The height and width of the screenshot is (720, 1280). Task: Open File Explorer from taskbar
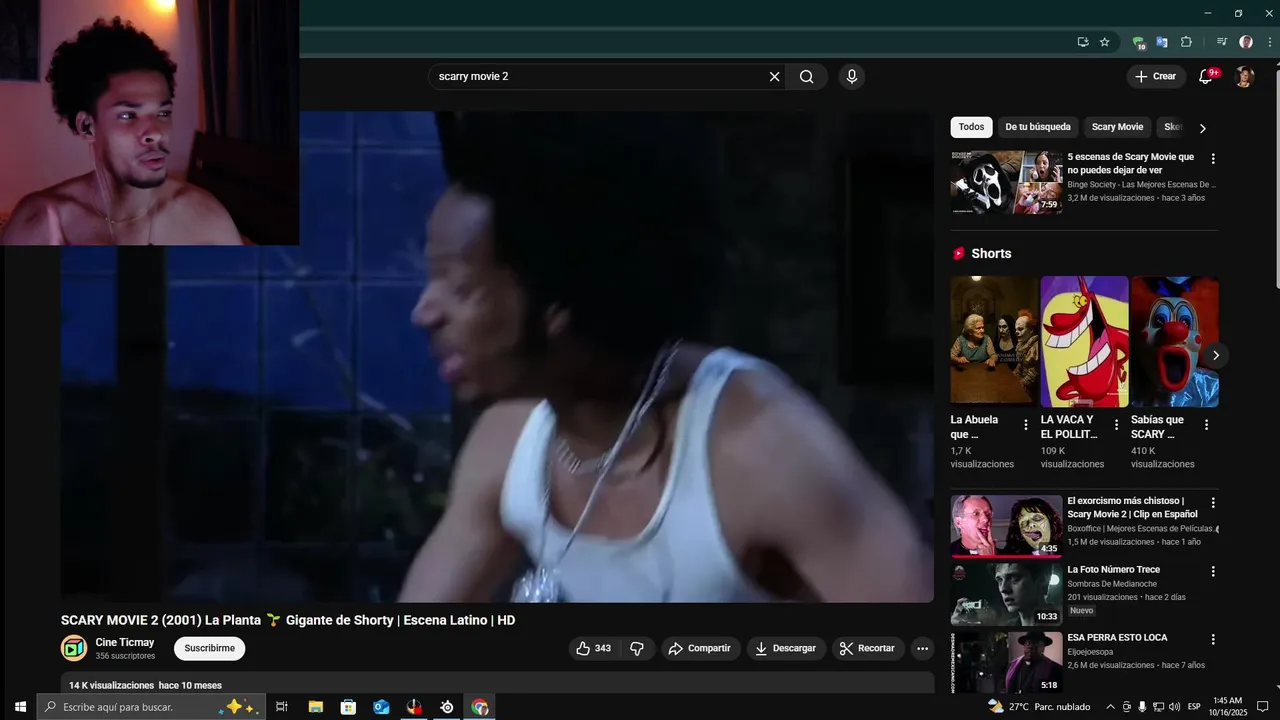pos(315,707)
